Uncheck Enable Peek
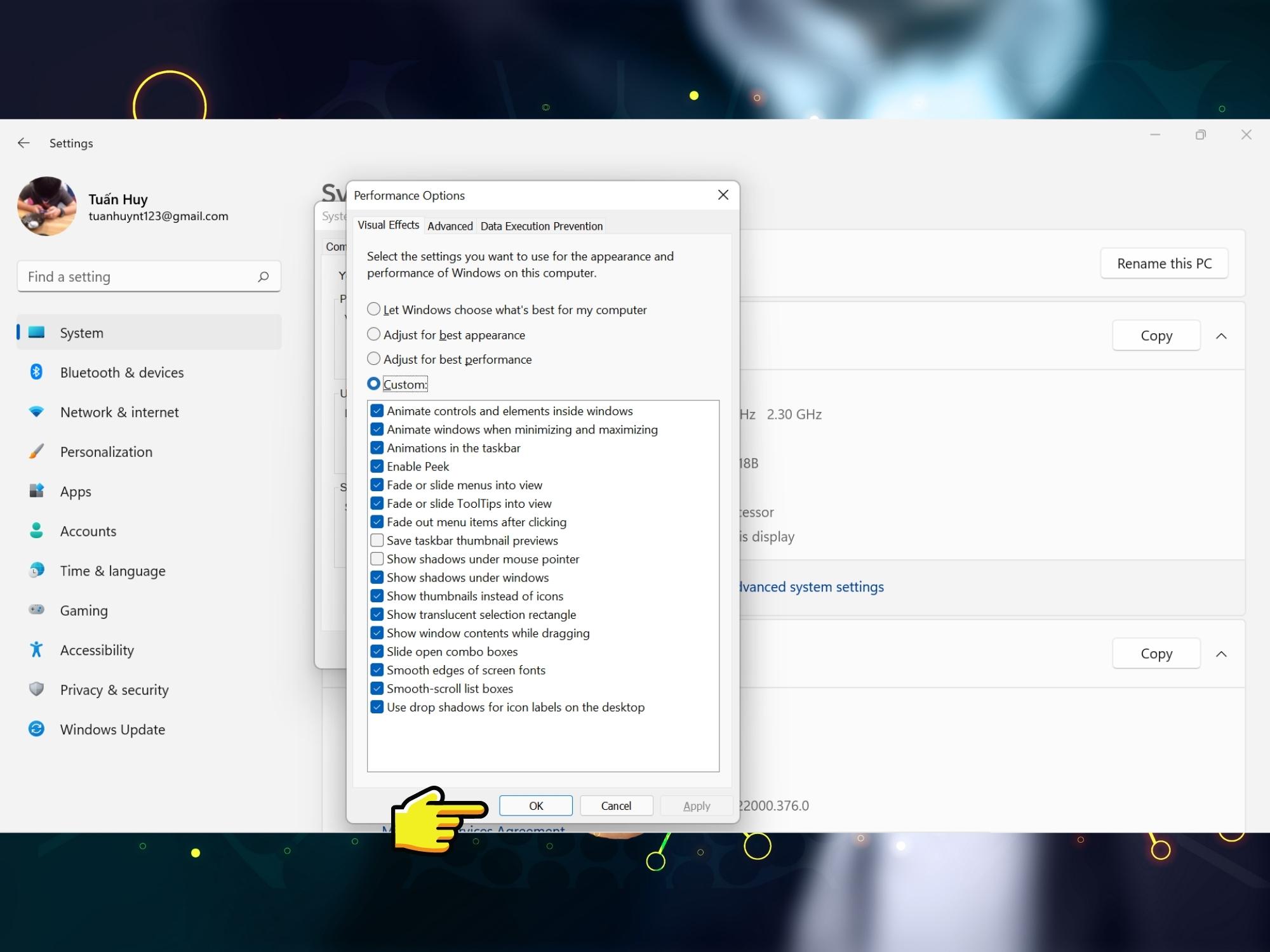 point(377,466)
